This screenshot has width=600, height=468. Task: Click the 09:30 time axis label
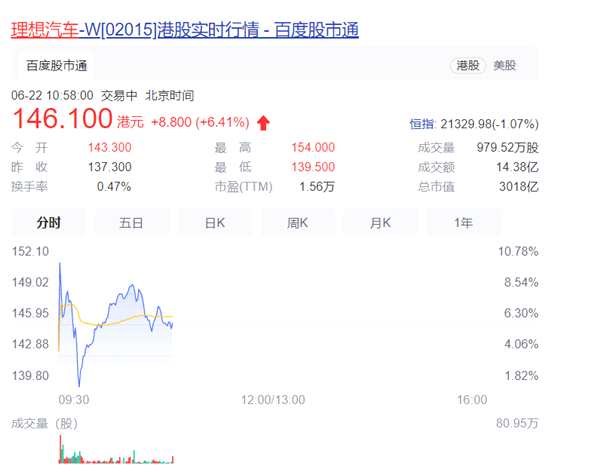74,400
